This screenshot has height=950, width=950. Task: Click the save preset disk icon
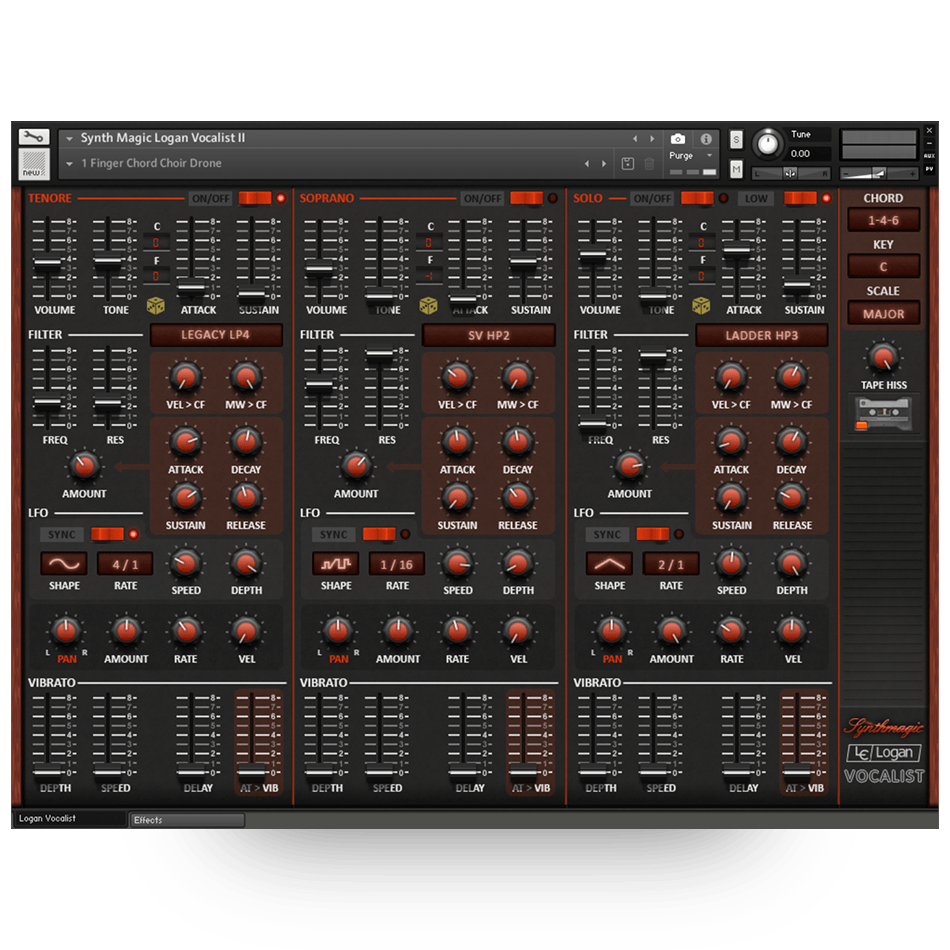point(628,164)
